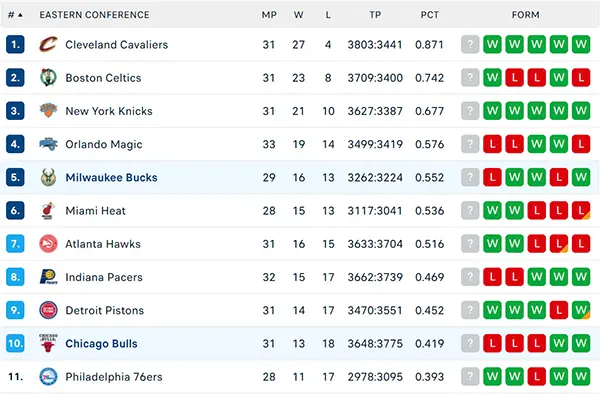Open Miami Heat's latest loss badge
The width and height of the screenshot is (600, 394).
tap(581, 211)
